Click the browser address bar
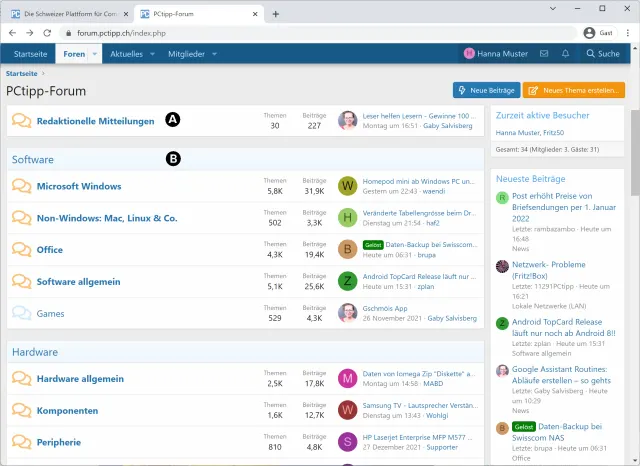The image size is (640, 466). coord(300,33)
